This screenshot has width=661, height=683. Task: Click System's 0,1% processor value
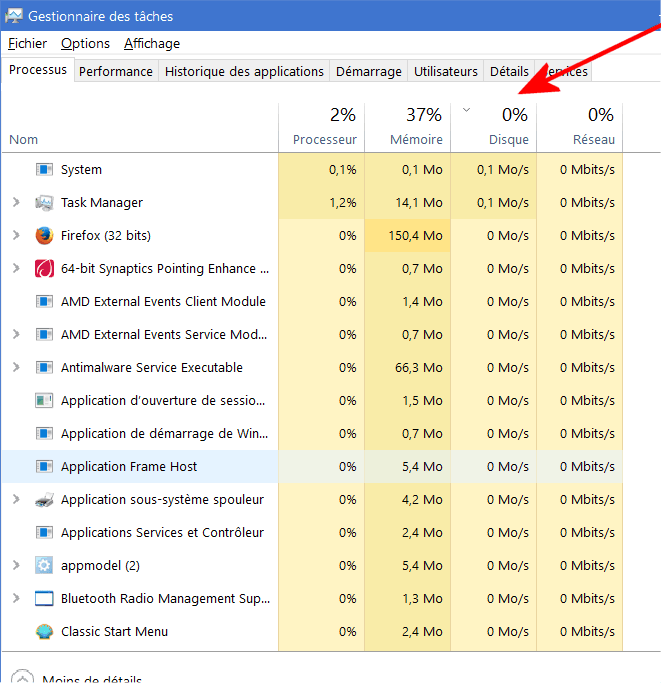click(x=343, y=169)
